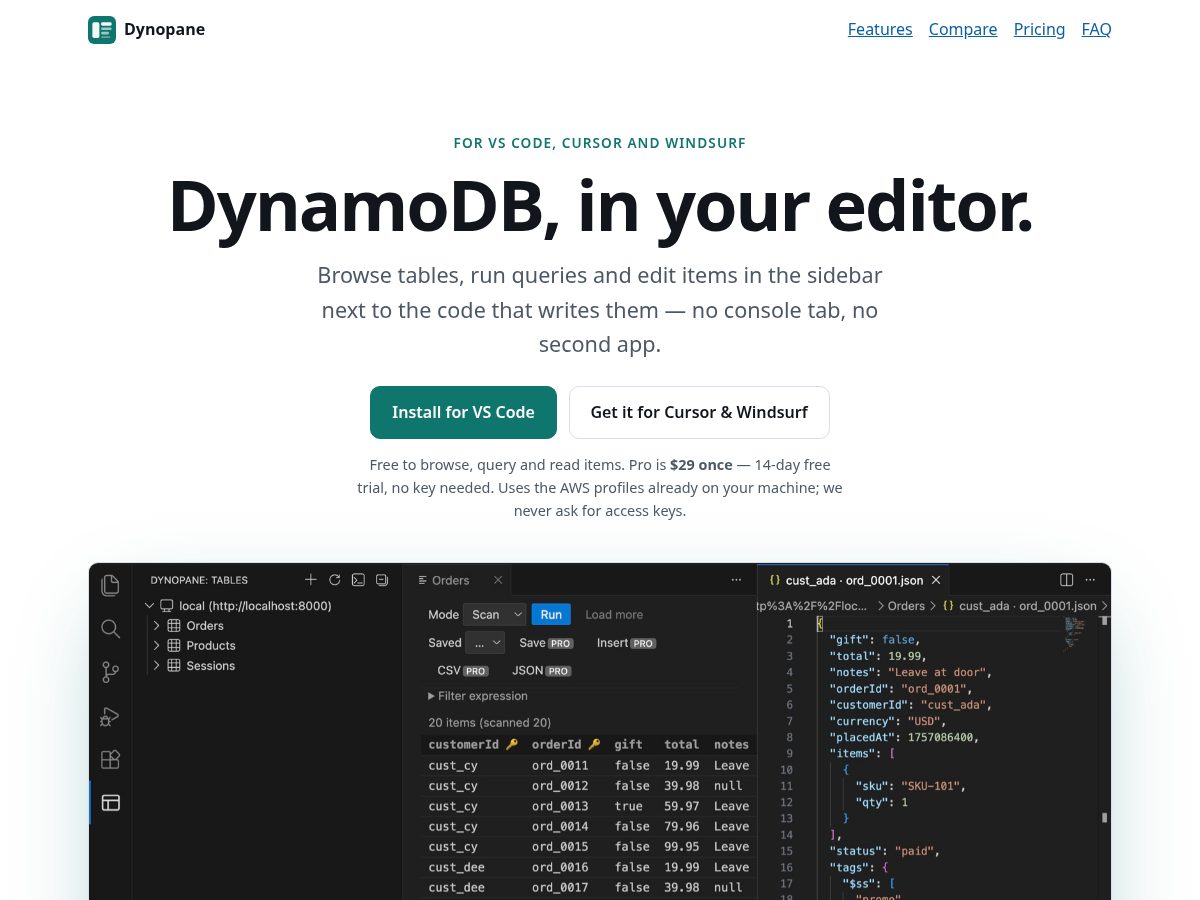Viewport: 1200px width, 900px height.
Task: Collapse the local (http://localhost:8000) node
Action: pyautogui.click(x=150, y=606)
